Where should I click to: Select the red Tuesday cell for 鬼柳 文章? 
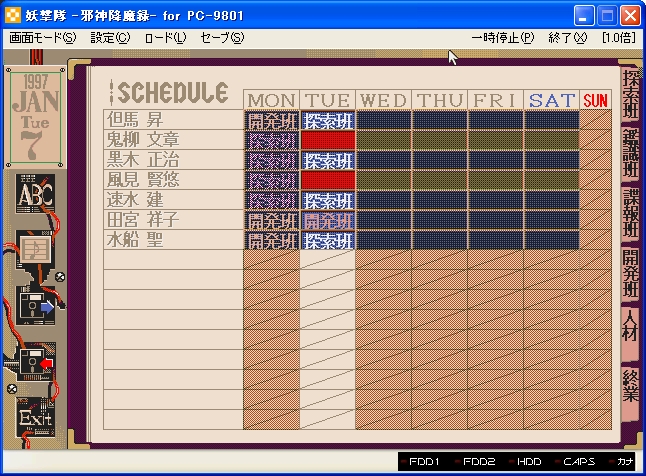pyautogui.click(x=328, y=140)
